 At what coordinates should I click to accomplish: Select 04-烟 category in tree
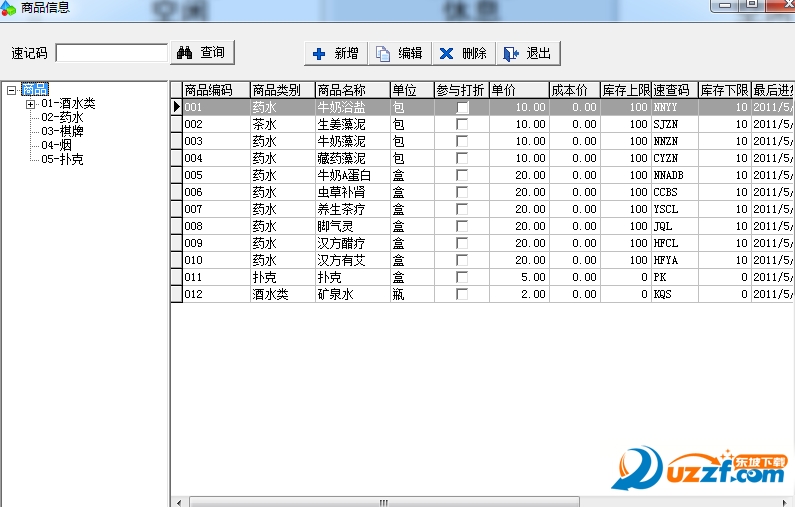(x=56, y=146)
